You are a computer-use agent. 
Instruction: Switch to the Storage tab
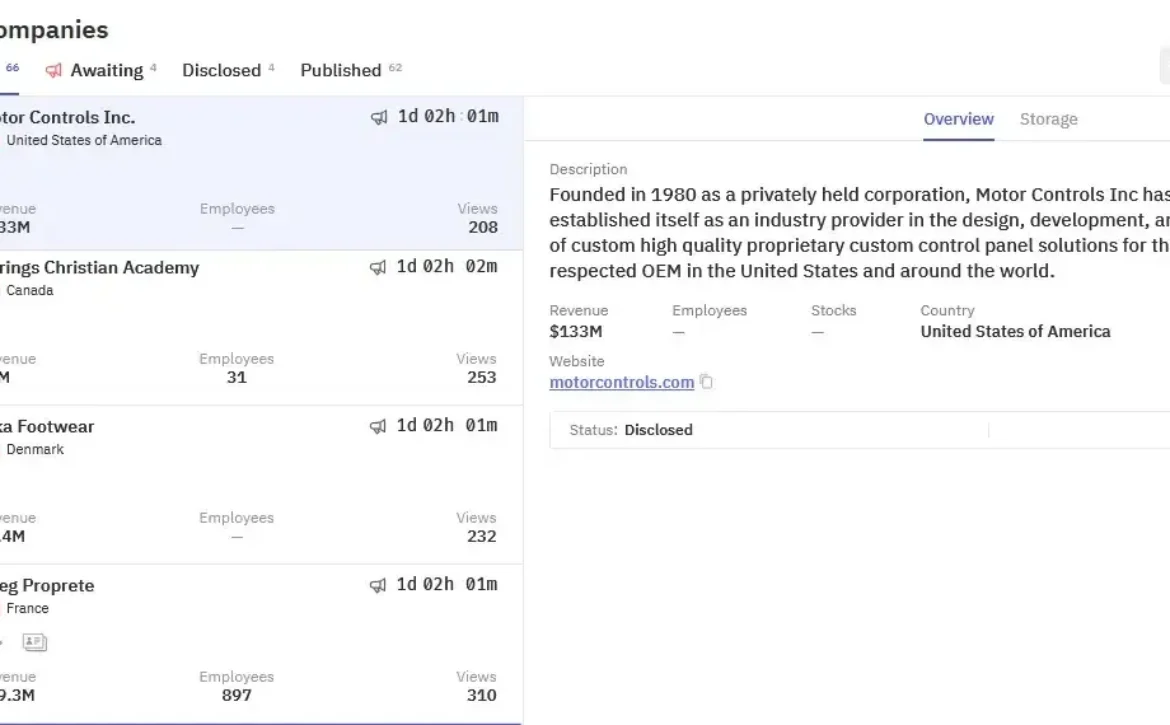click(1048, 119)
